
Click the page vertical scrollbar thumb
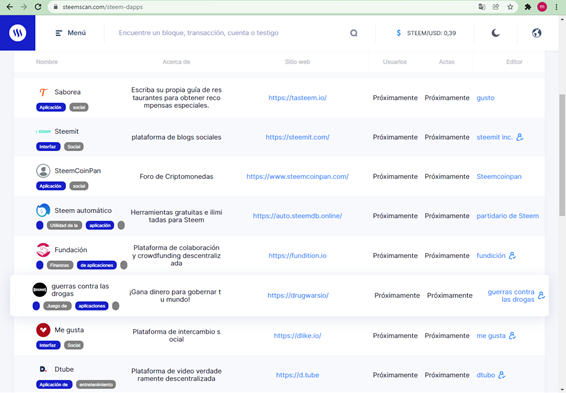tap(562, 155)
